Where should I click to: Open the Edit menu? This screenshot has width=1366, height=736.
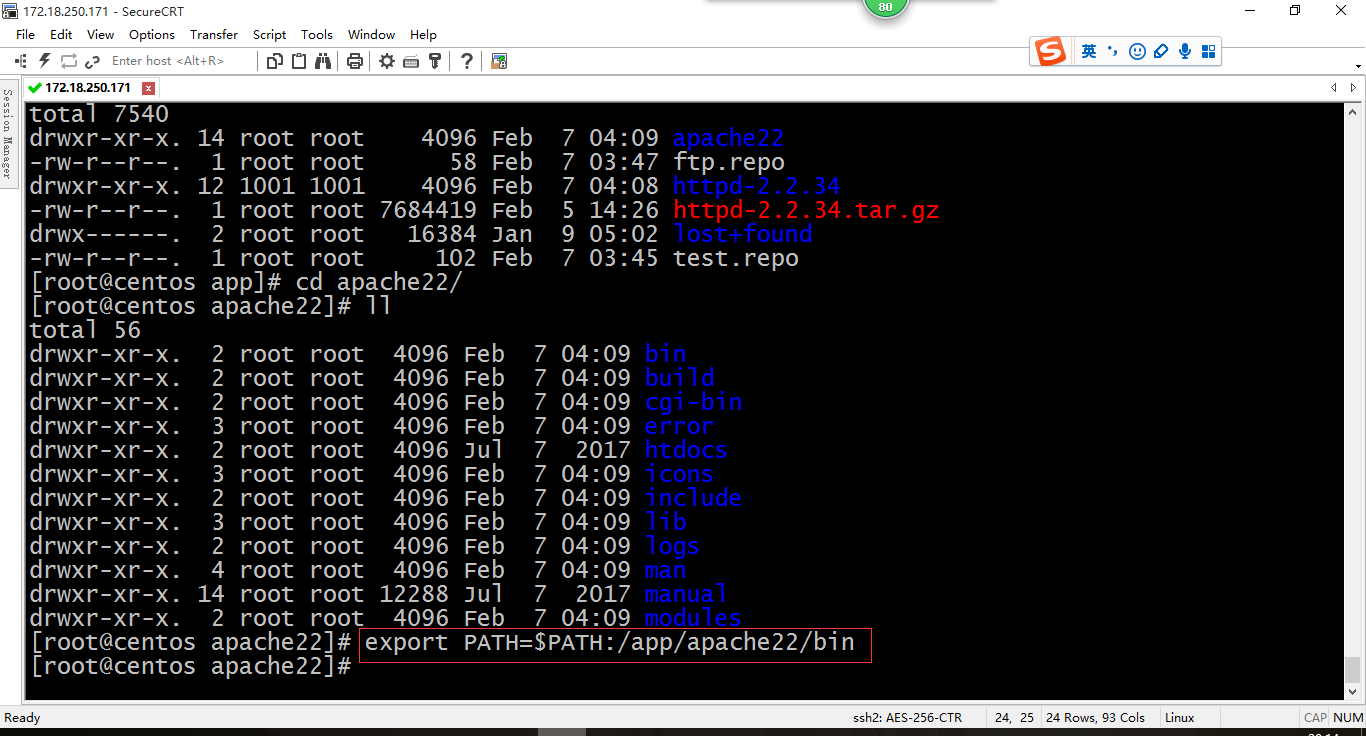61,34
